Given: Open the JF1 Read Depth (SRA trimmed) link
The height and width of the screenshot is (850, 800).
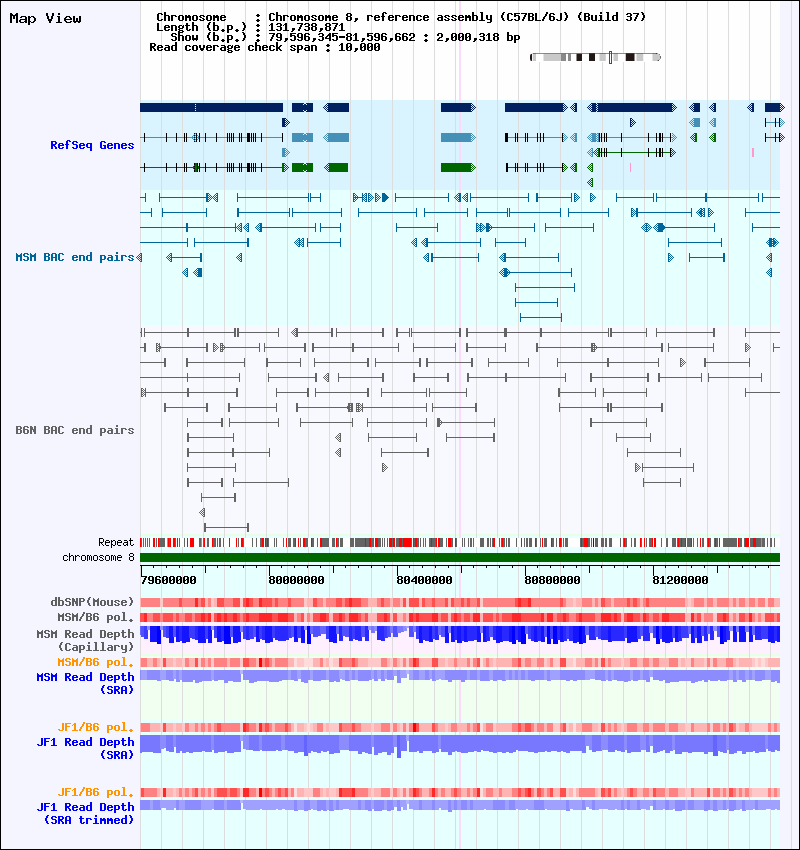Looking at the screenshot, I should tap(85, 814).
